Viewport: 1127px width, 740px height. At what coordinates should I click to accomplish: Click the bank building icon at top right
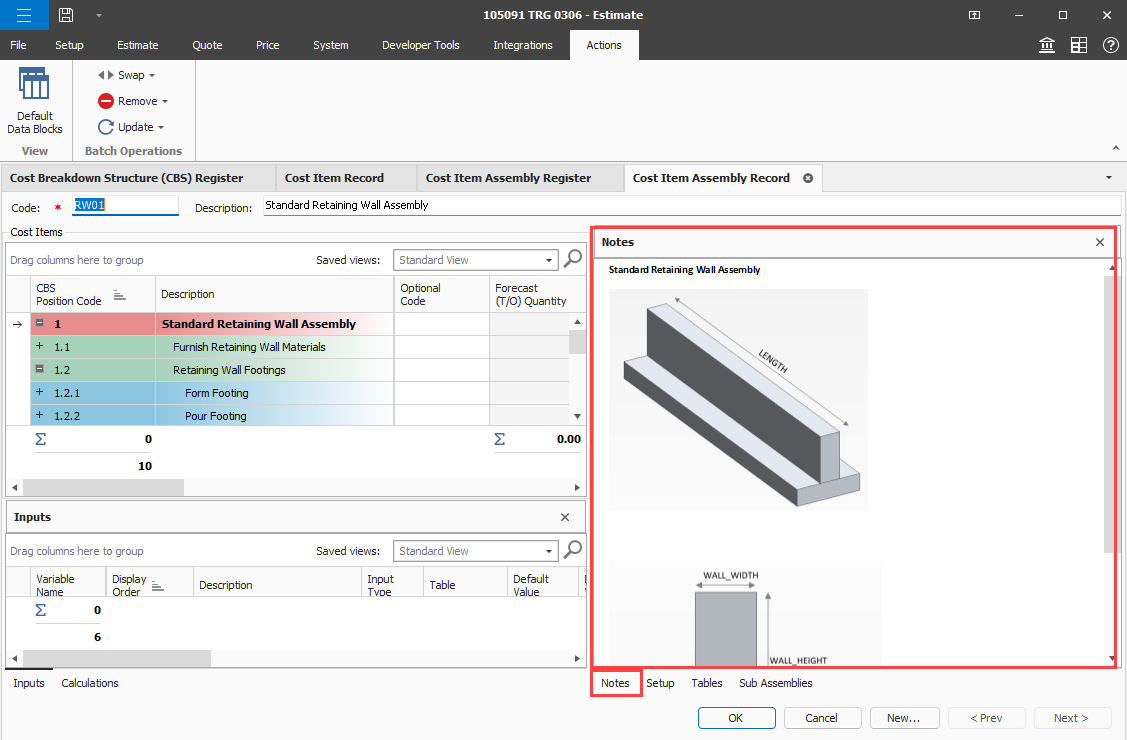1047,45
